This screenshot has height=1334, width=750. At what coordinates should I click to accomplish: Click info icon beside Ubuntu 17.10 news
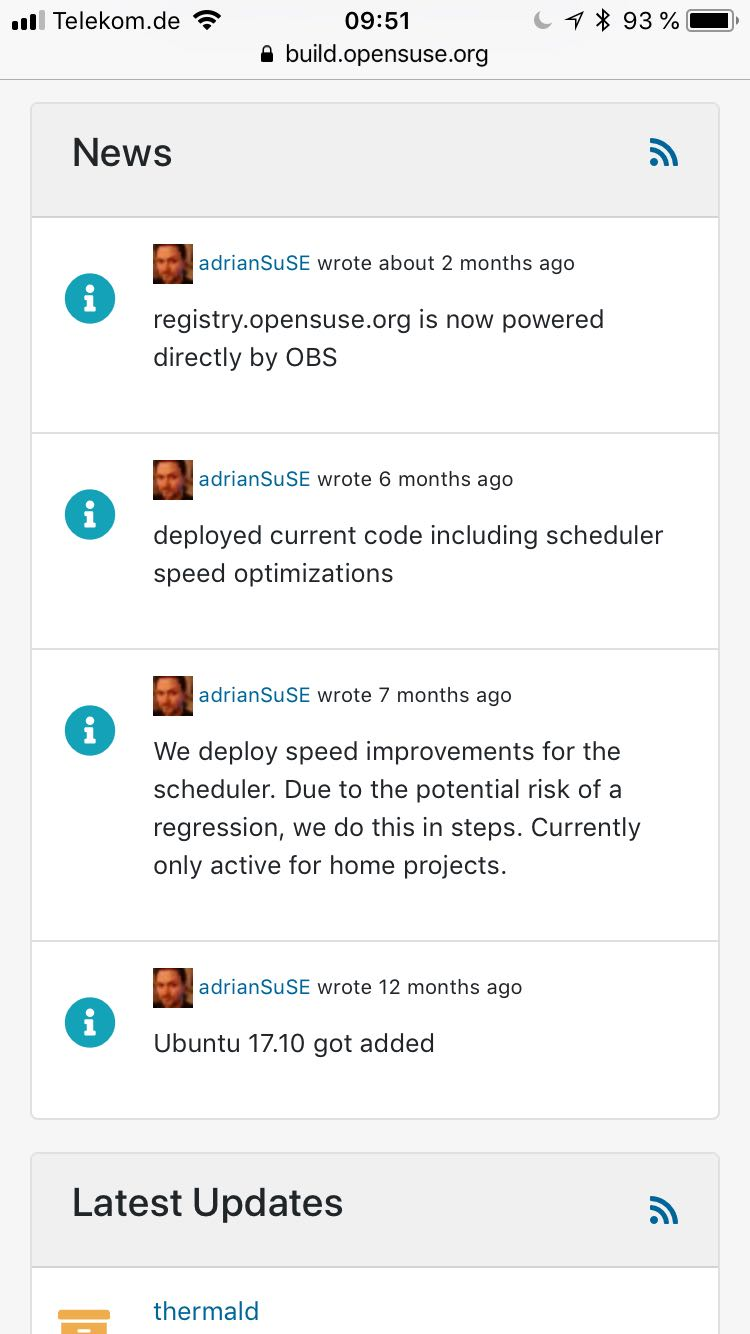tap(90, 1023)
